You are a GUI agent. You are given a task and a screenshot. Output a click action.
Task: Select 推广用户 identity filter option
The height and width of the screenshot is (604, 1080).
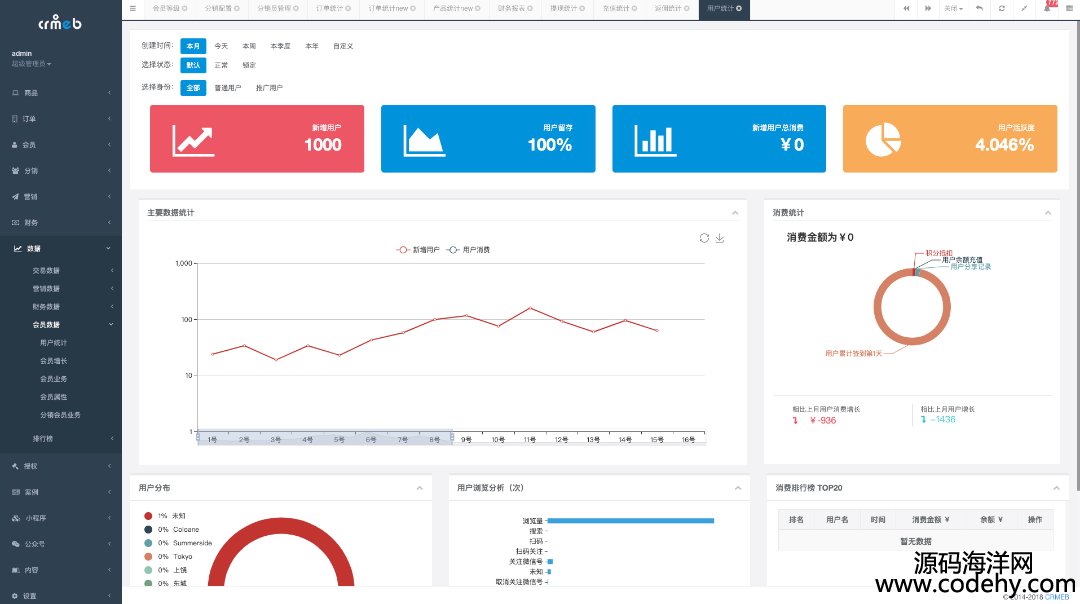(x=269, y=87)
